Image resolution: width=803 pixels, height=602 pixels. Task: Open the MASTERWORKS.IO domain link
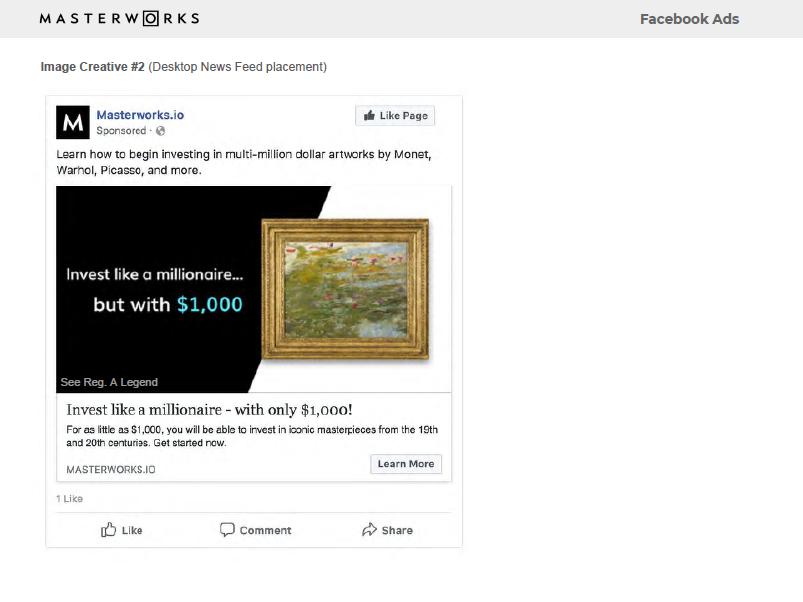point(111,469)
